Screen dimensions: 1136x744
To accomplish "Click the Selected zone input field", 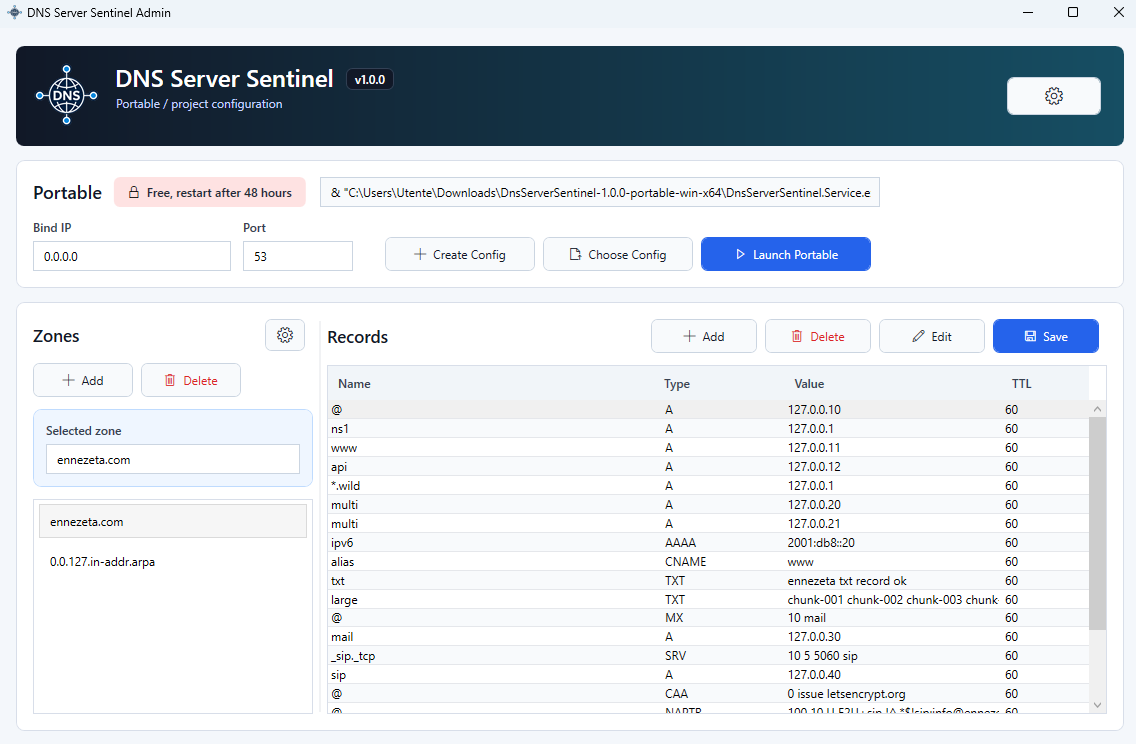I will coord(172,459).
